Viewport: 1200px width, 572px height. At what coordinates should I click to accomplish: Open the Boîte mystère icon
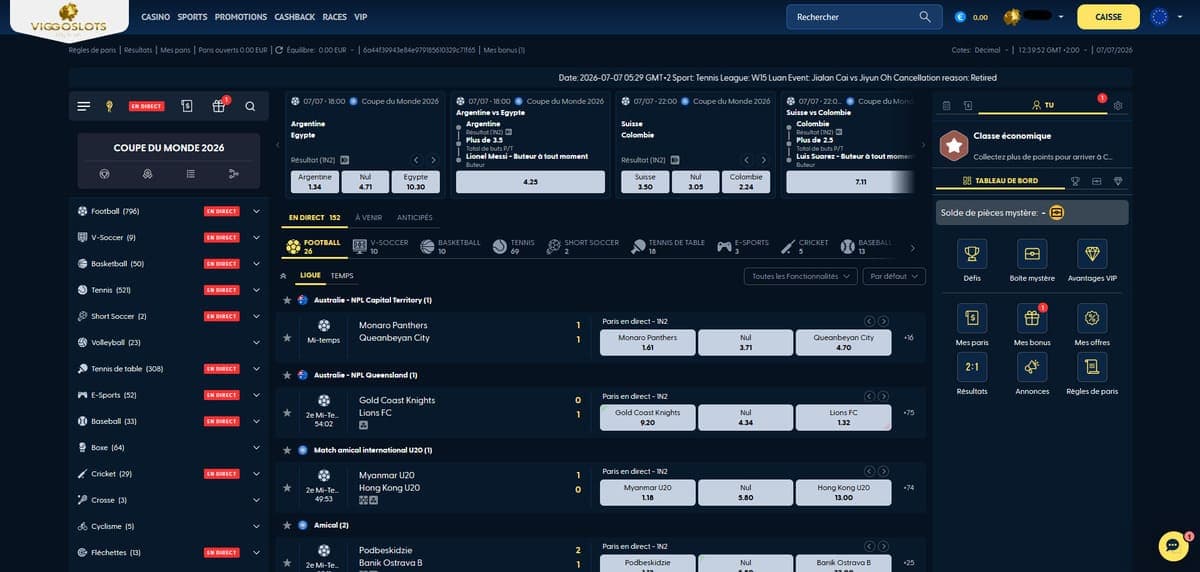(1031, 252)
